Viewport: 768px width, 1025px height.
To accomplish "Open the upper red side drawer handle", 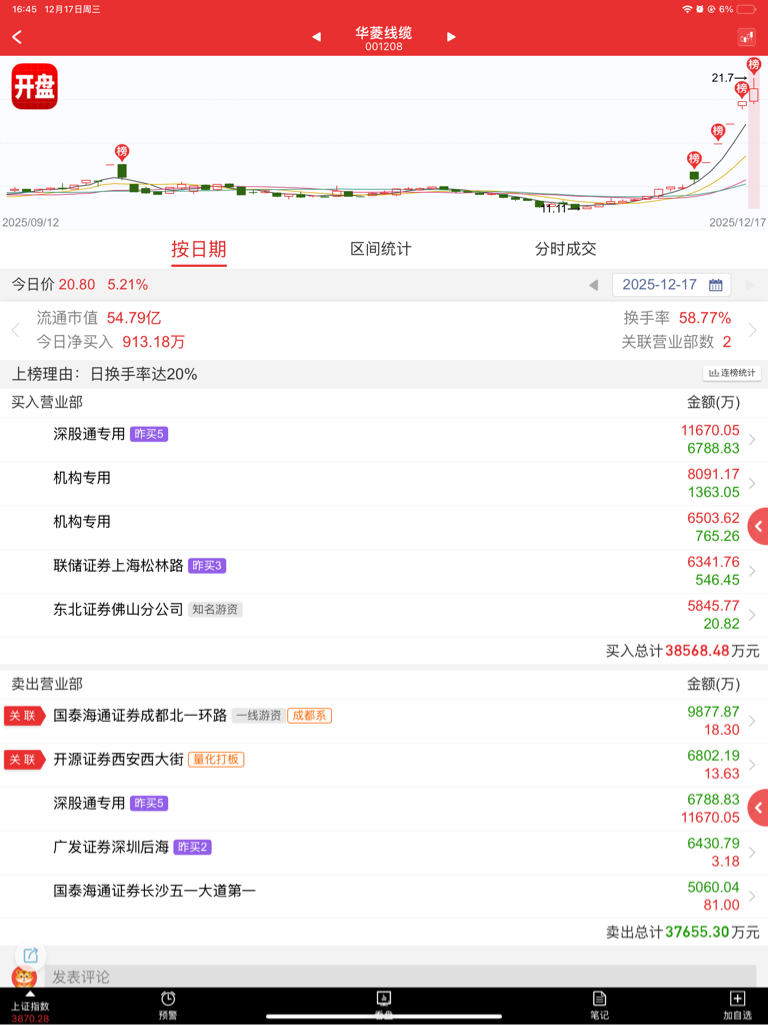I will pos(758,526).
